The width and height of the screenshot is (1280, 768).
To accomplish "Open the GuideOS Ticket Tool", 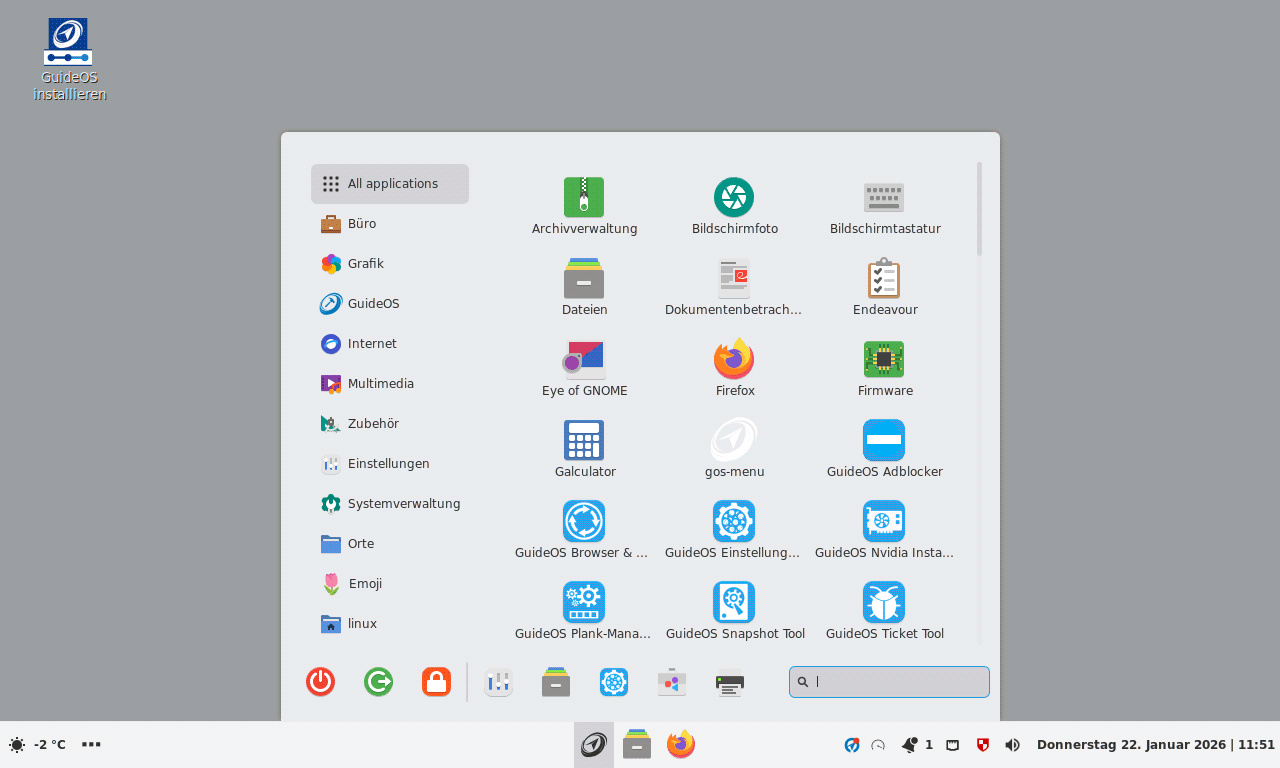I will coord(884,602).
